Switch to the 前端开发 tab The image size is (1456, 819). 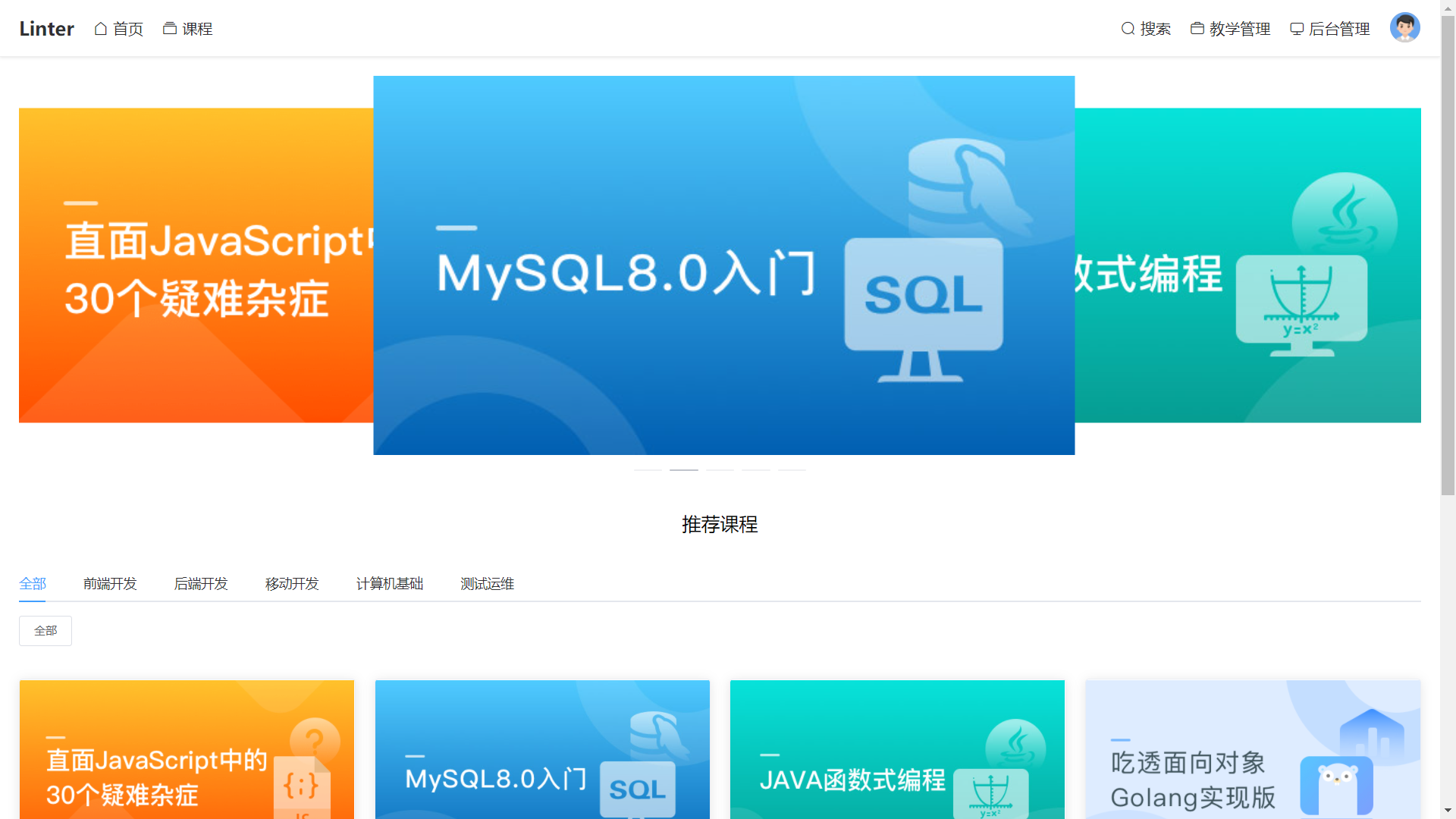110,584
